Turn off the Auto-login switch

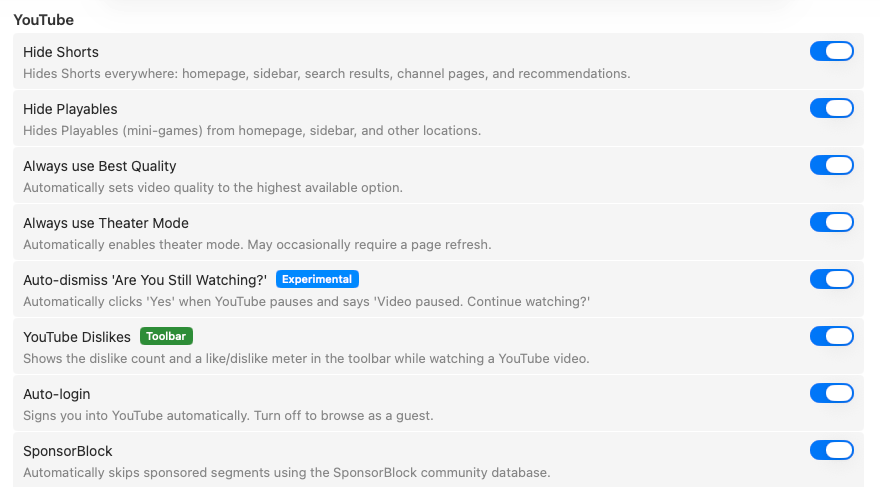pos(832,393)
